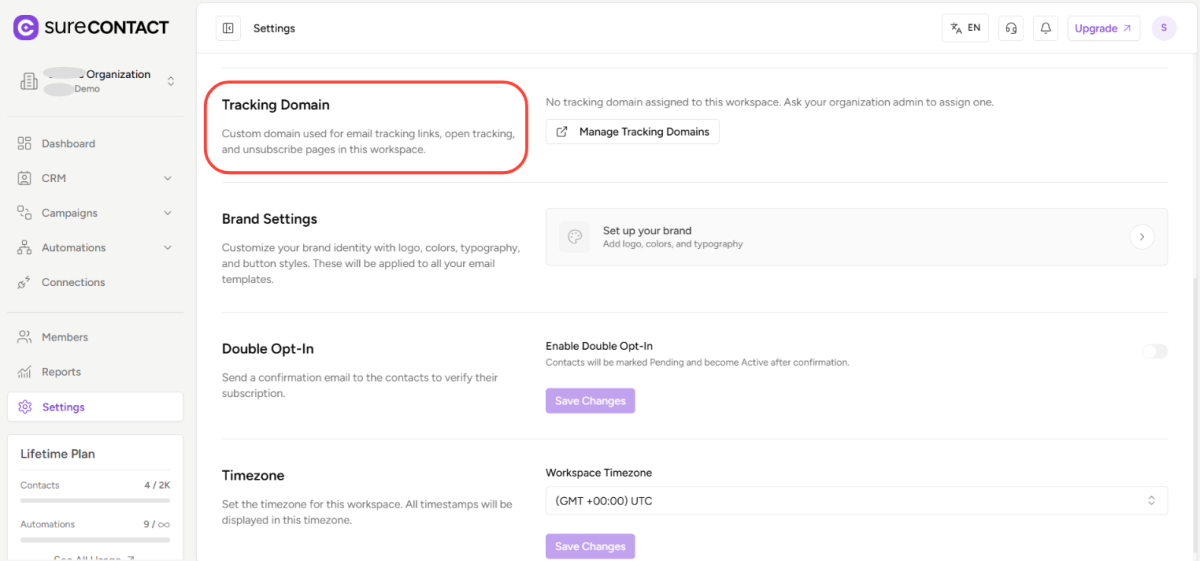
Task: Click the user avatar S icon
Action: [x=1164, y=28]
